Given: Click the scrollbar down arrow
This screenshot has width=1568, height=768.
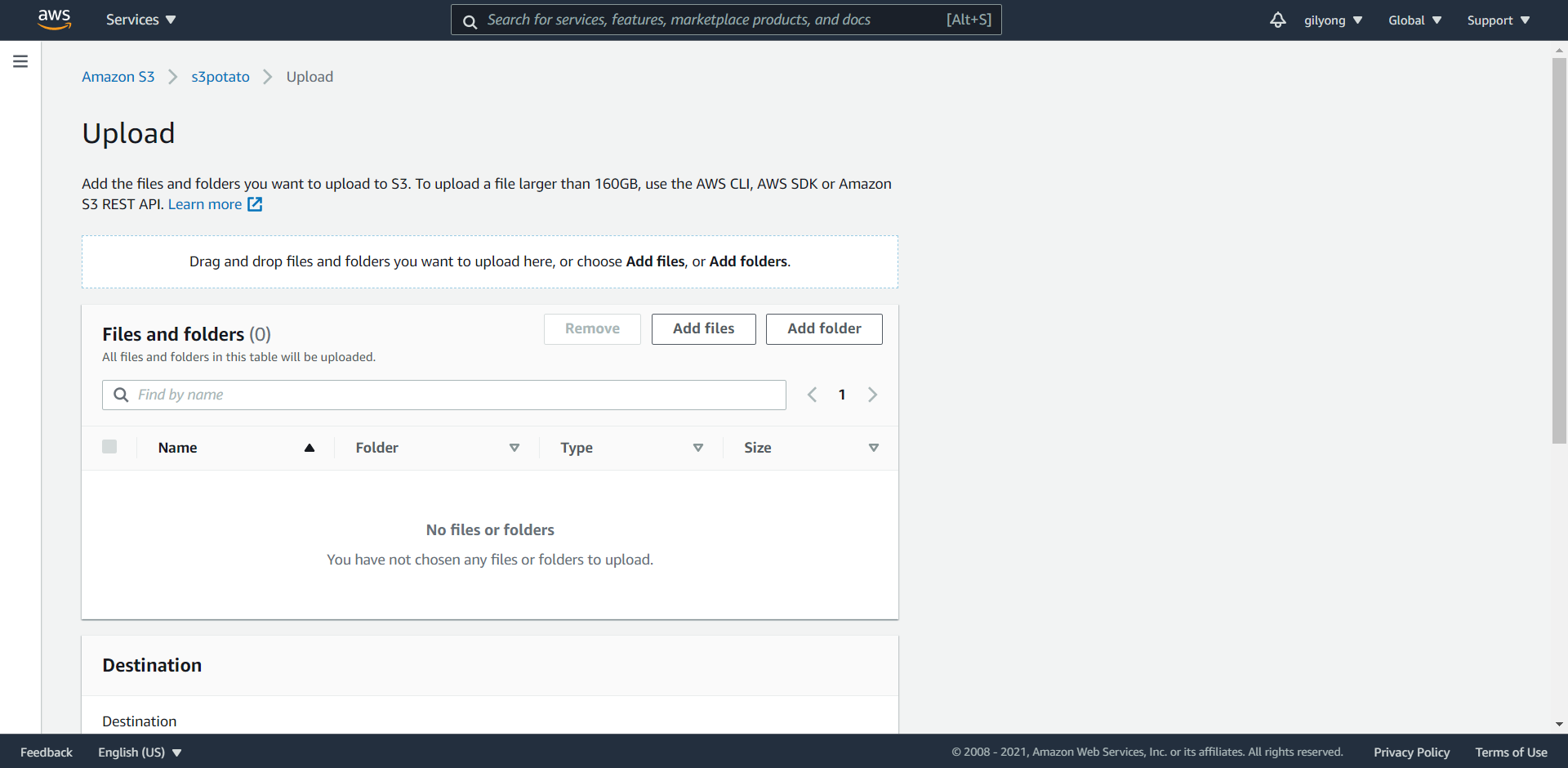Looking at the screenshot, I should click(x=1559, y=725).
